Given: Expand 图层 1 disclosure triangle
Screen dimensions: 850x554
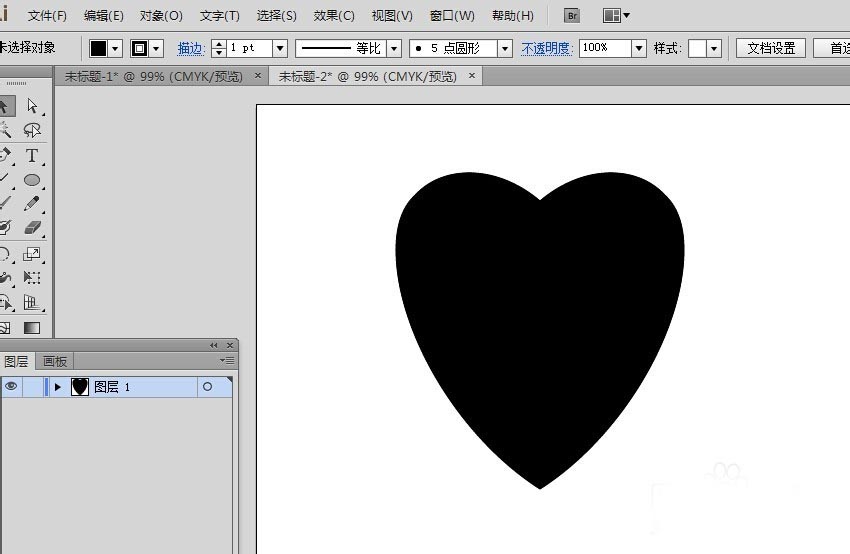Looking at the screenshot, I should click(x=57, y=387).
